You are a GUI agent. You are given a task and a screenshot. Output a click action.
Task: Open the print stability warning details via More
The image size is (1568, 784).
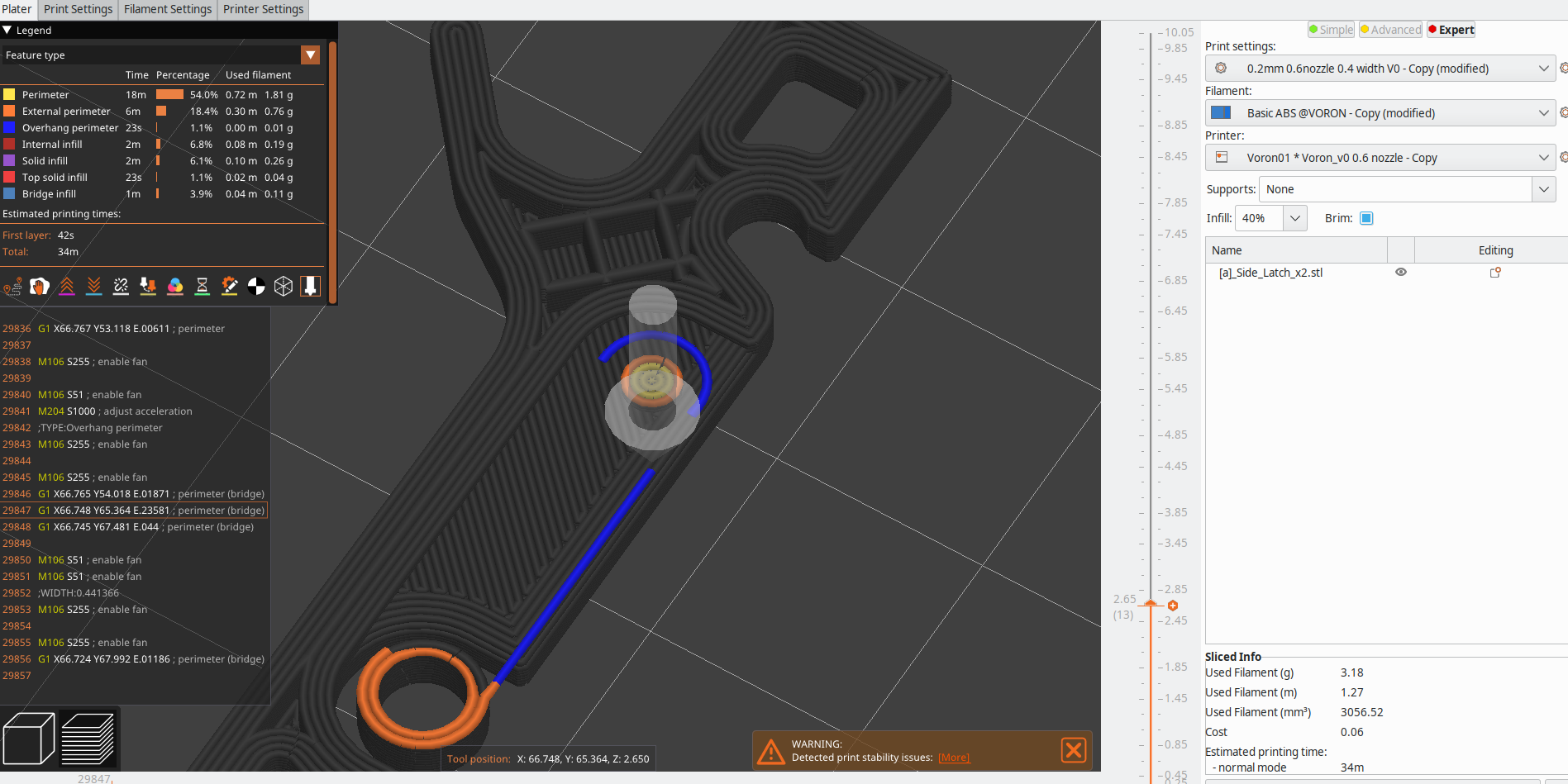[953, 757]
